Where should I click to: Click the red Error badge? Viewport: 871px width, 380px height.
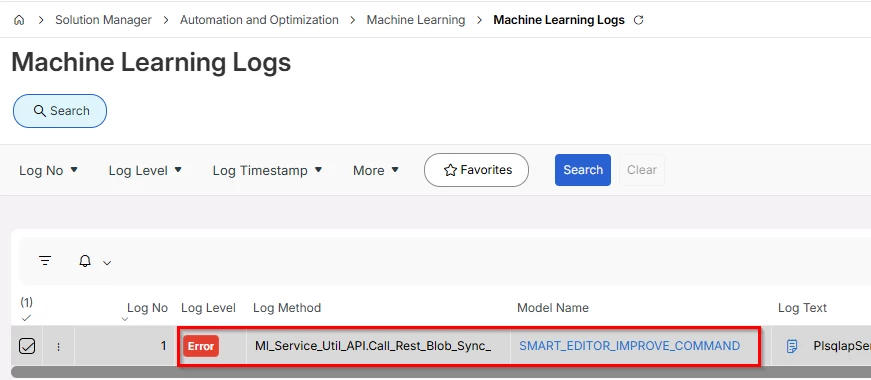201,346
